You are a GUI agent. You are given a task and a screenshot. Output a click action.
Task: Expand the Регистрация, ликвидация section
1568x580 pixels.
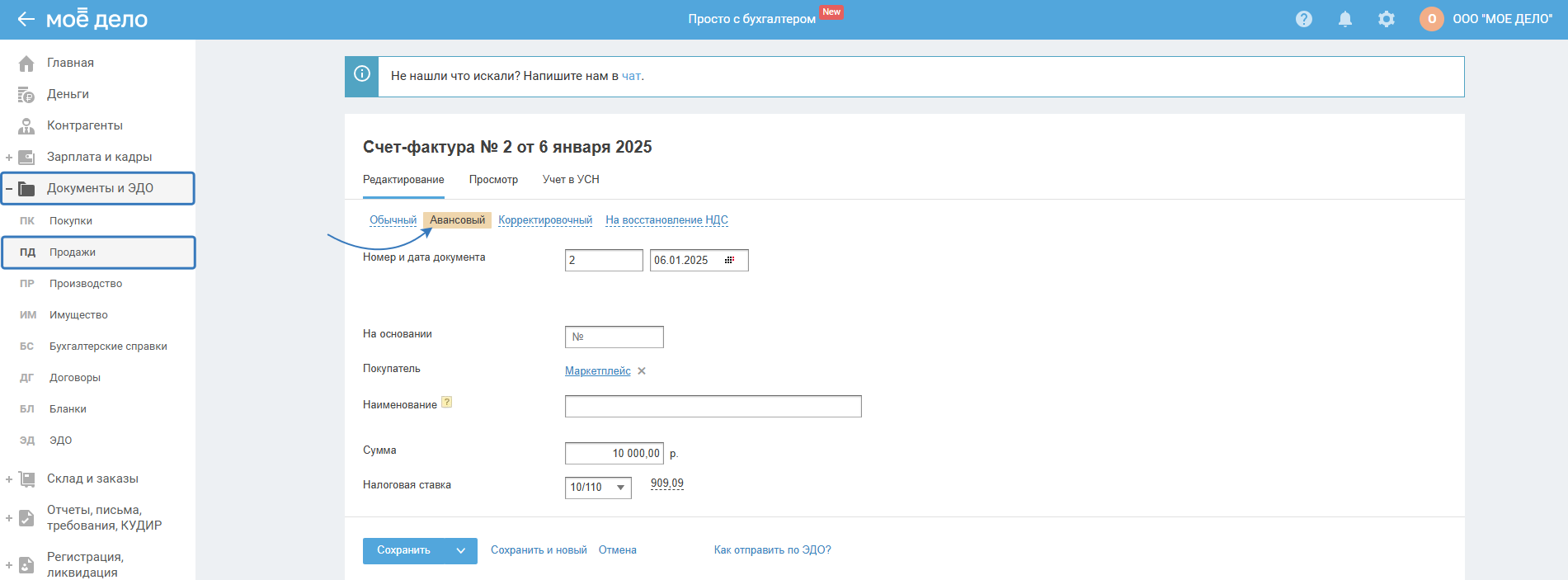(x=8, y=565)
